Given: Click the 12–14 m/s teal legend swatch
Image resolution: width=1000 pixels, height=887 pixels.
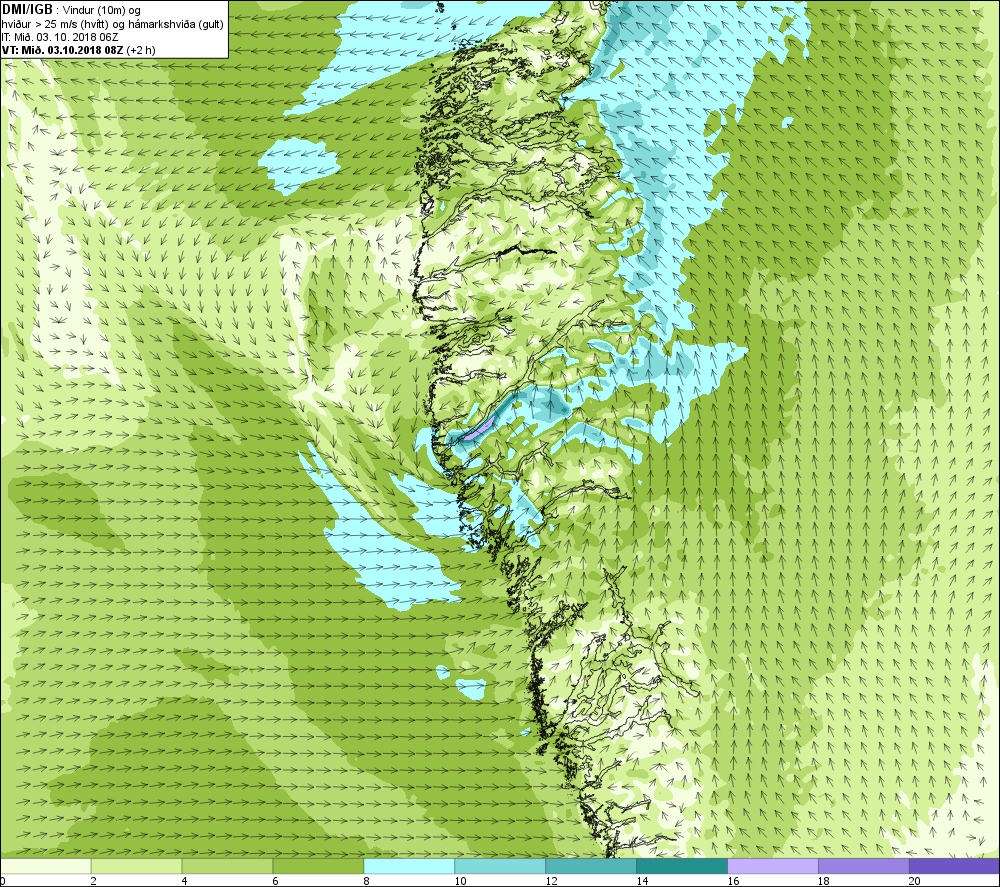Looking at the screenshot, I should pos(591,866).
